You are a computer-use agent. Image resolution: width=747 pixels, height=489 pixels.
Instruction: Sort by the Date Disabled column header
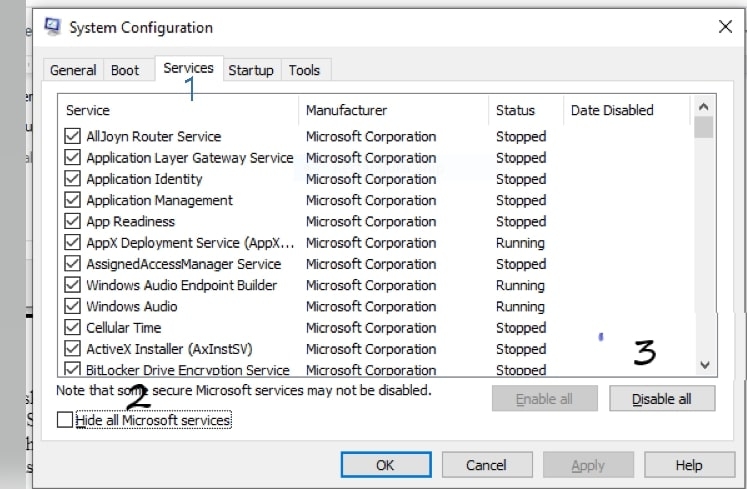627,110
